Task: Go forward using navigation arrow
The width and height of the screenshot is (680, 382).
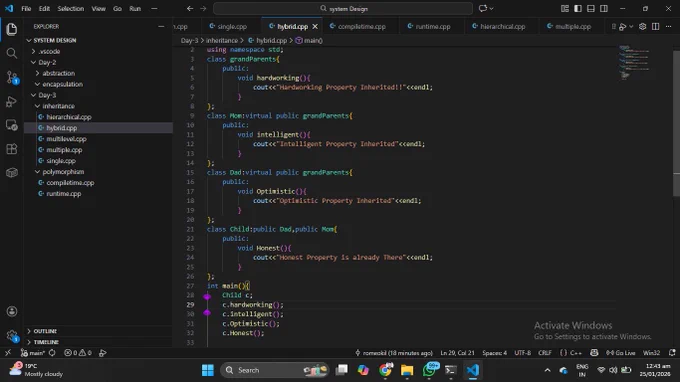Action: (x=203, y=8)
